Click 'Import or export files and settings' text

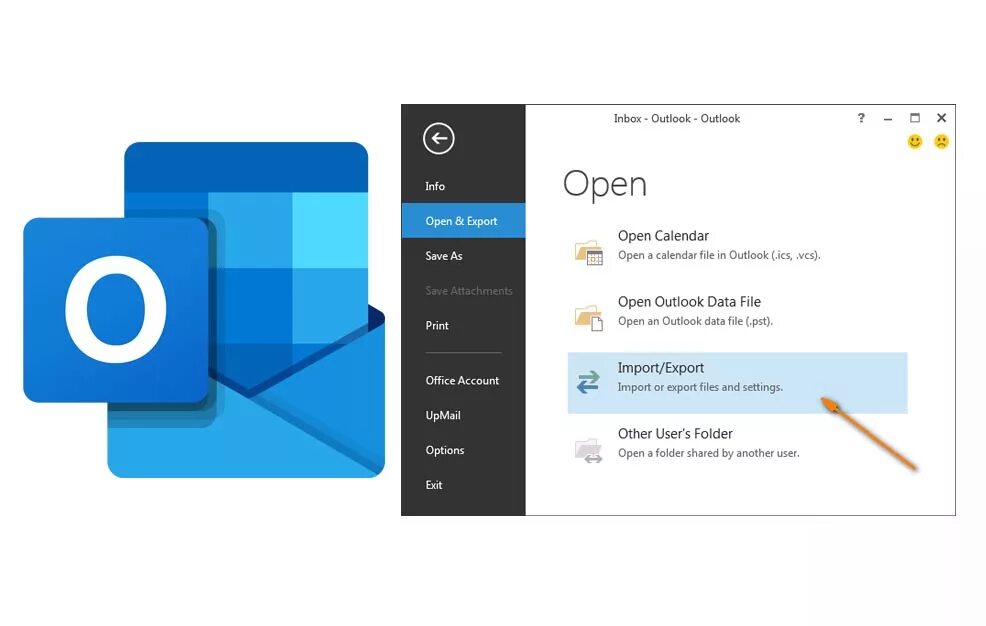700,387
